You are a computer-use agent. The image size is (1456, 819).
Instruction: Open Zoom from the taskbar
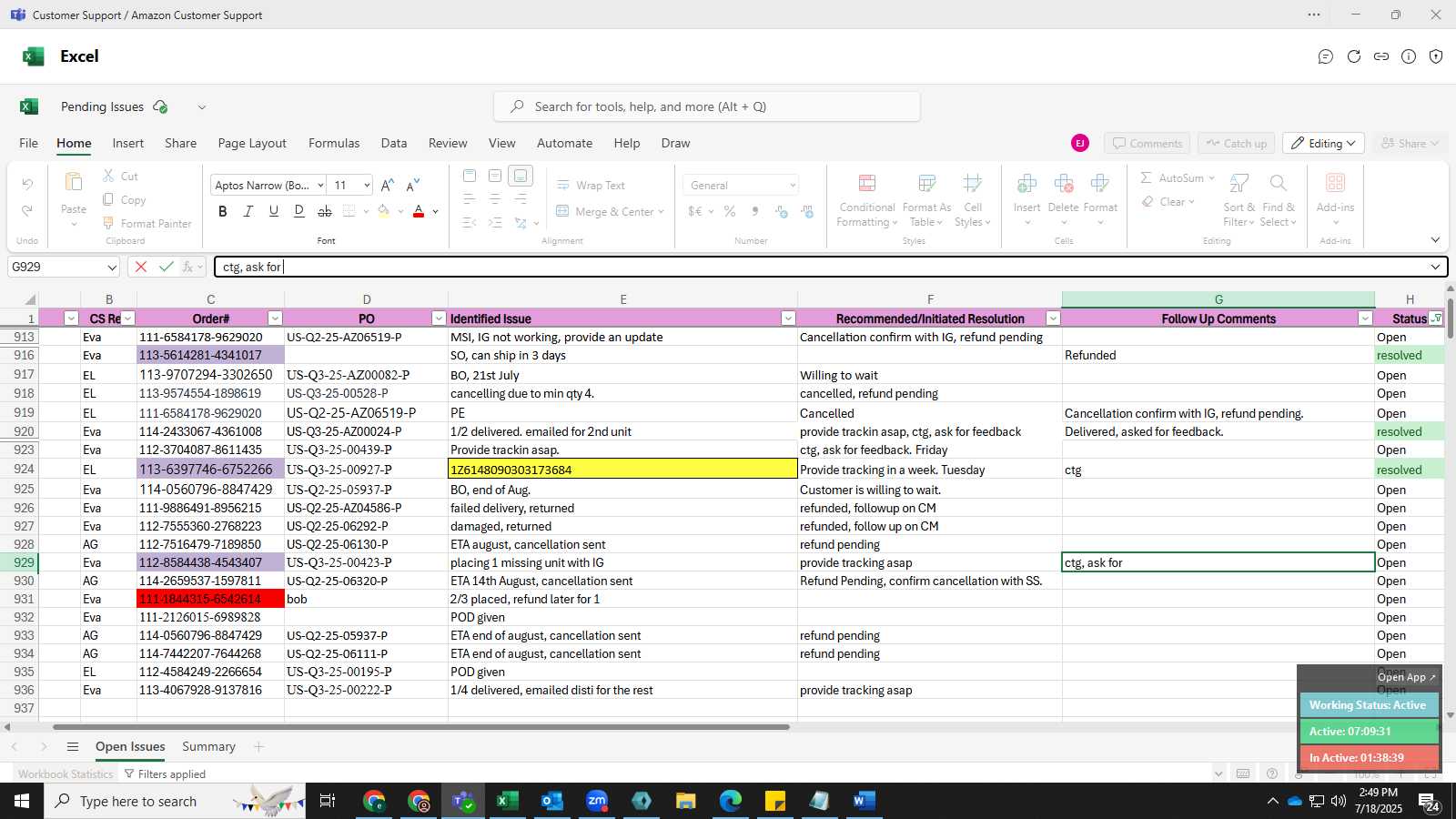point(597,801)
